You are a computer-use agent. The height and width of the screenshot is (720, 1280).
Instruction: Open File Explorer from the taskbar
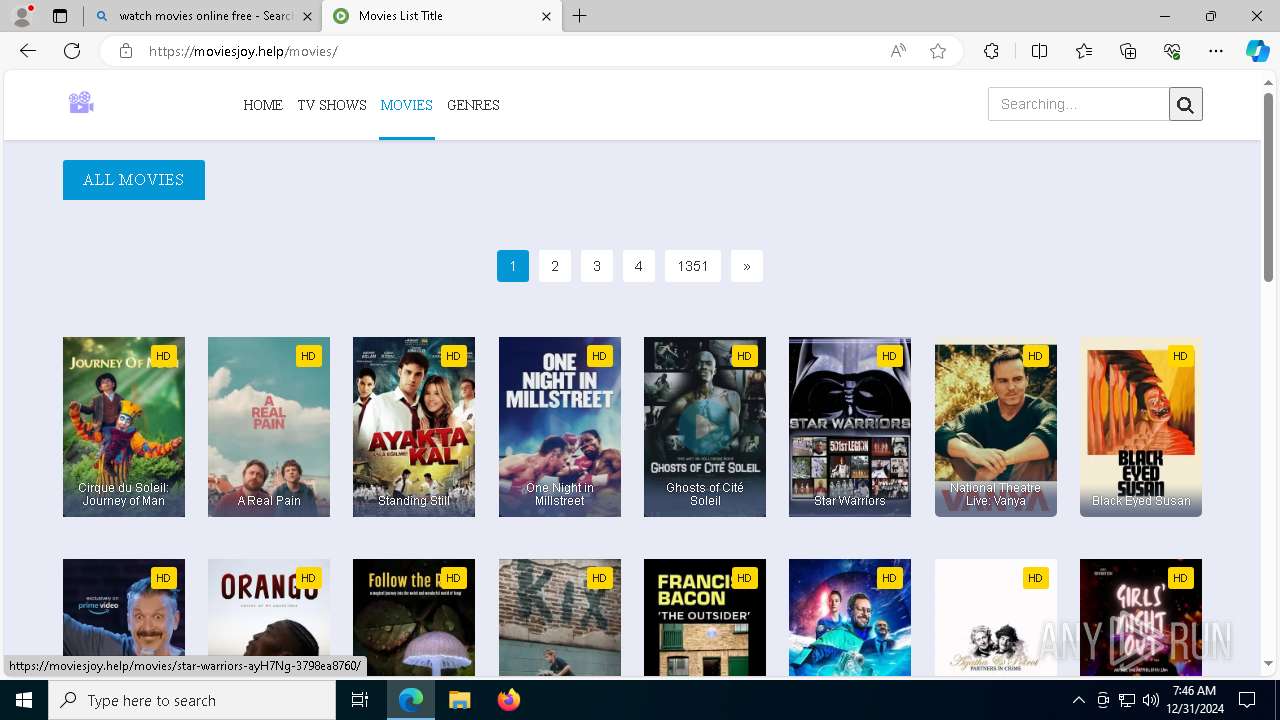(x=459, y=700)
